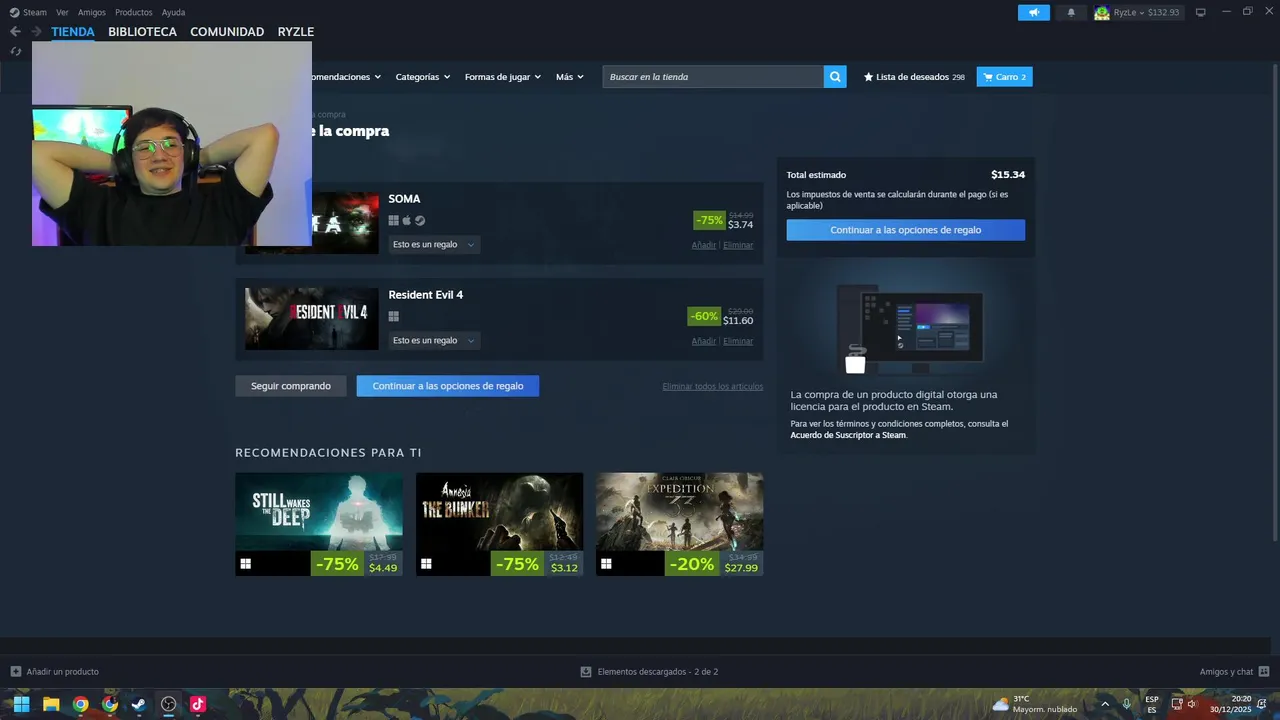The width and height of the screenshot is (1280, 720).
Task: Click the microphone tray icon
Action: click(x=1127, y=704)
